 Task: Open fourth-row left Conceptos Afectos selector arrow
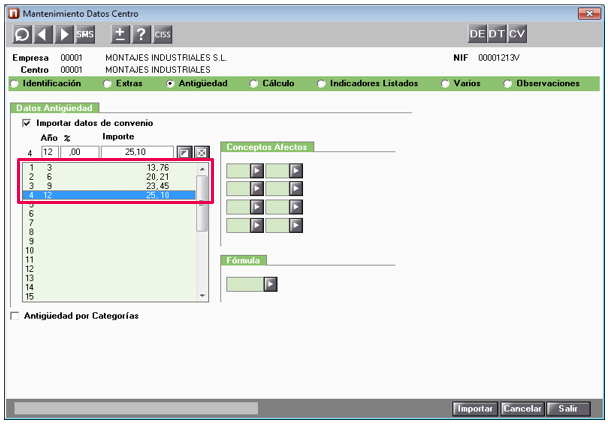pyautogui.click(x=257, y=225)
